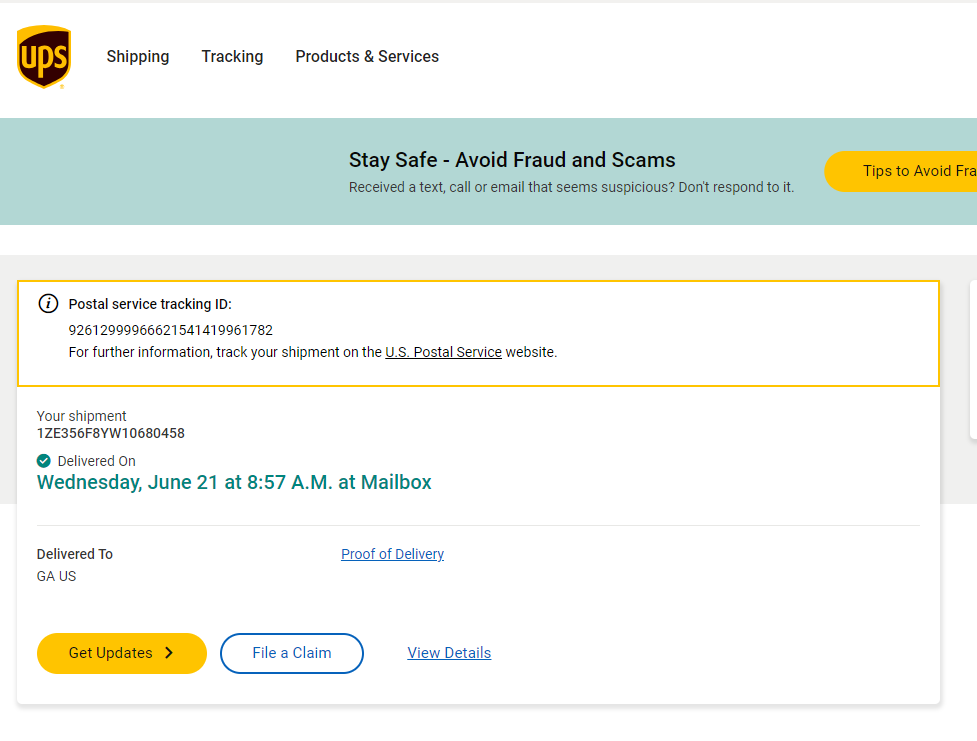Open the Proof of Delivery link

[392, 554]
